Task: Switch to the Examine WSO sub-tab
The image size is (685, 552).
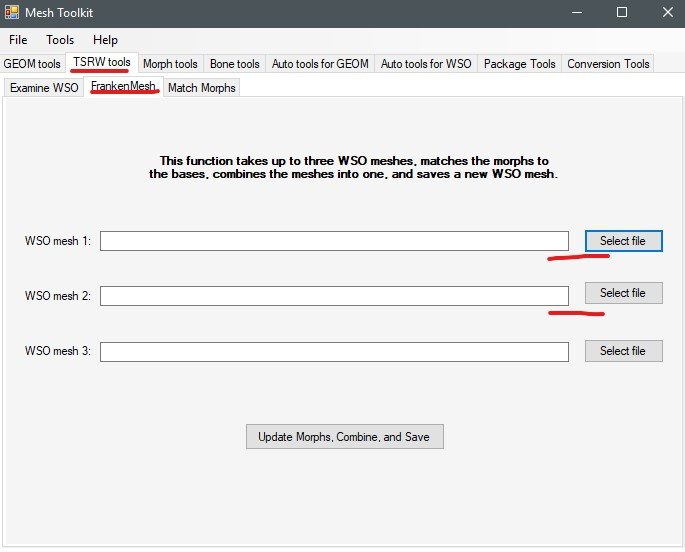Action: (x=44, y=88)
